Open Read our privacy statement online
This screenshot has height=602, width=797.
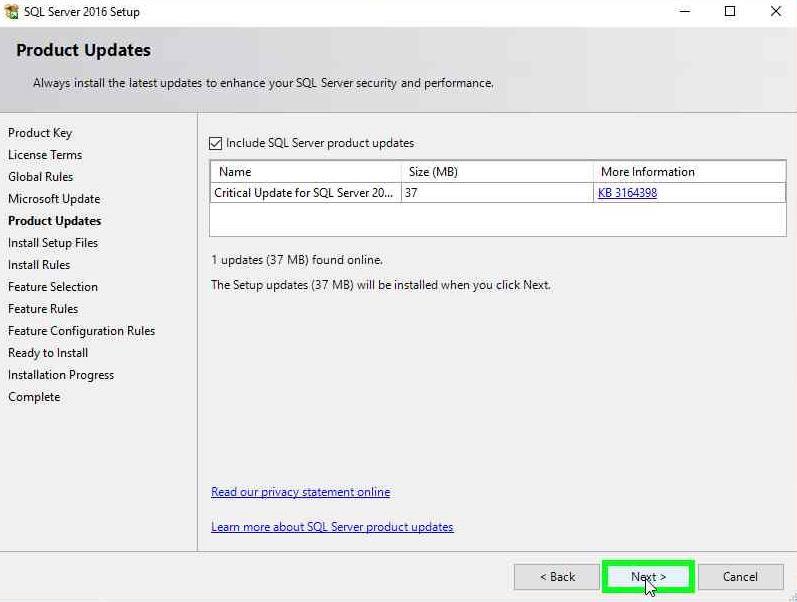point(300,492)
